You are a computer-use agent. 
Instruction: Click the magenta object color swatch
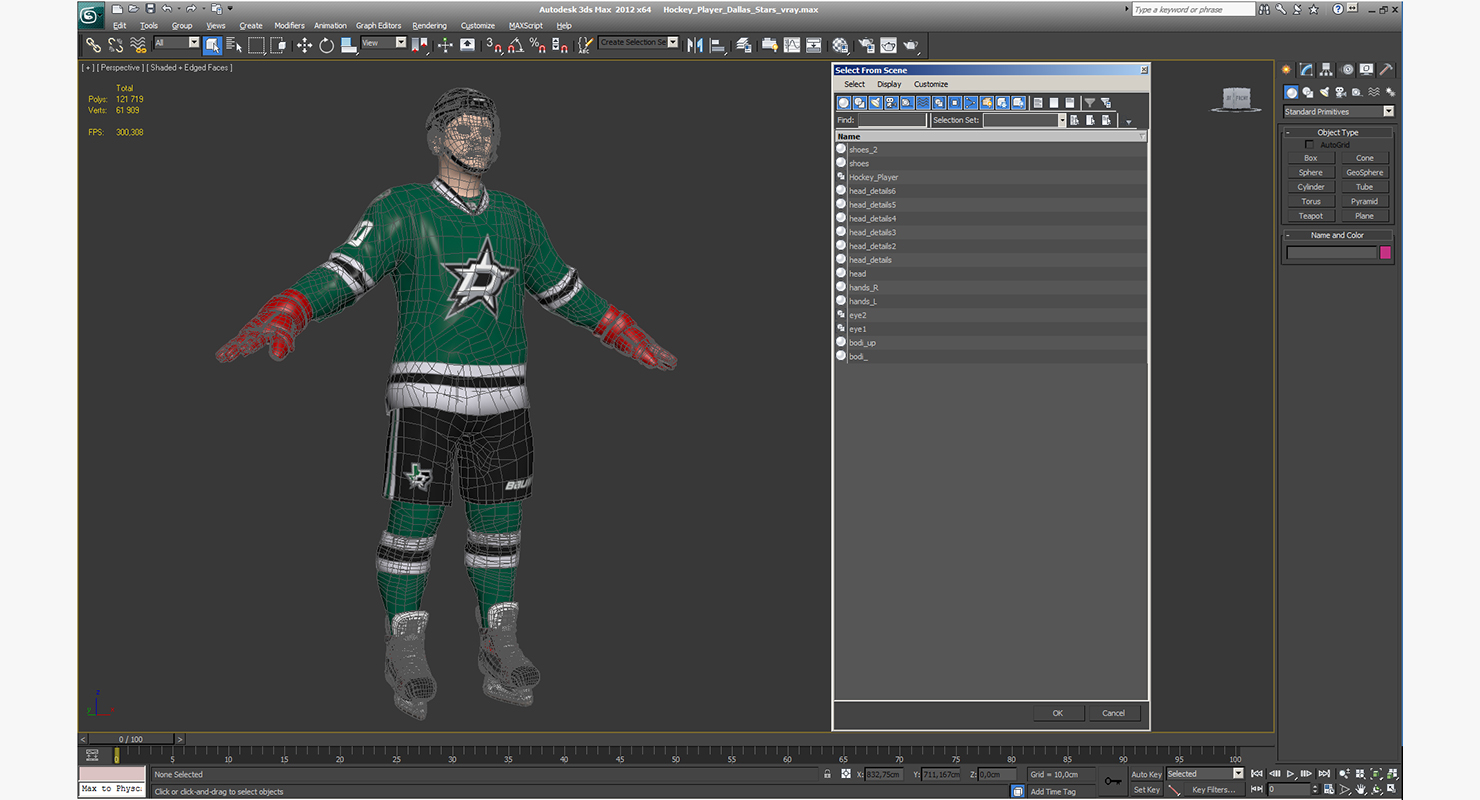point(1385,253)
